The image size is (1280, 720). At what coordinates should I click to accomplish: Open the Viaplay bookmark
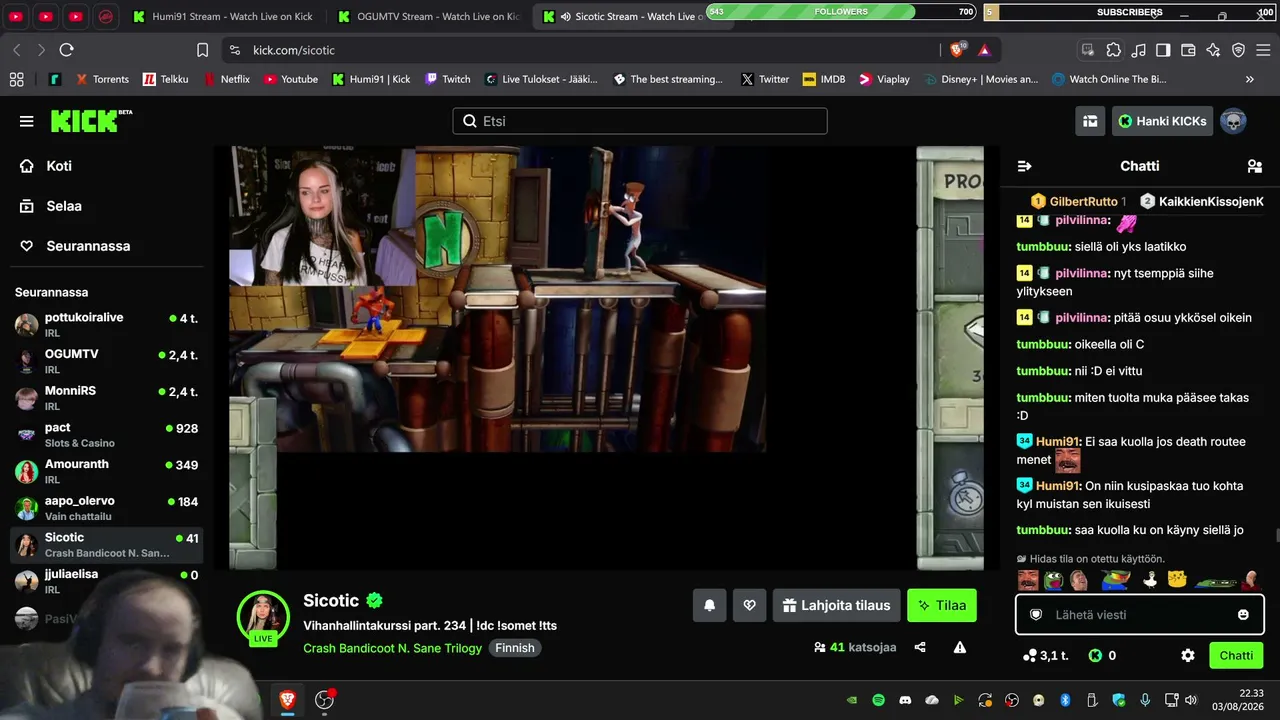[885, 79]
